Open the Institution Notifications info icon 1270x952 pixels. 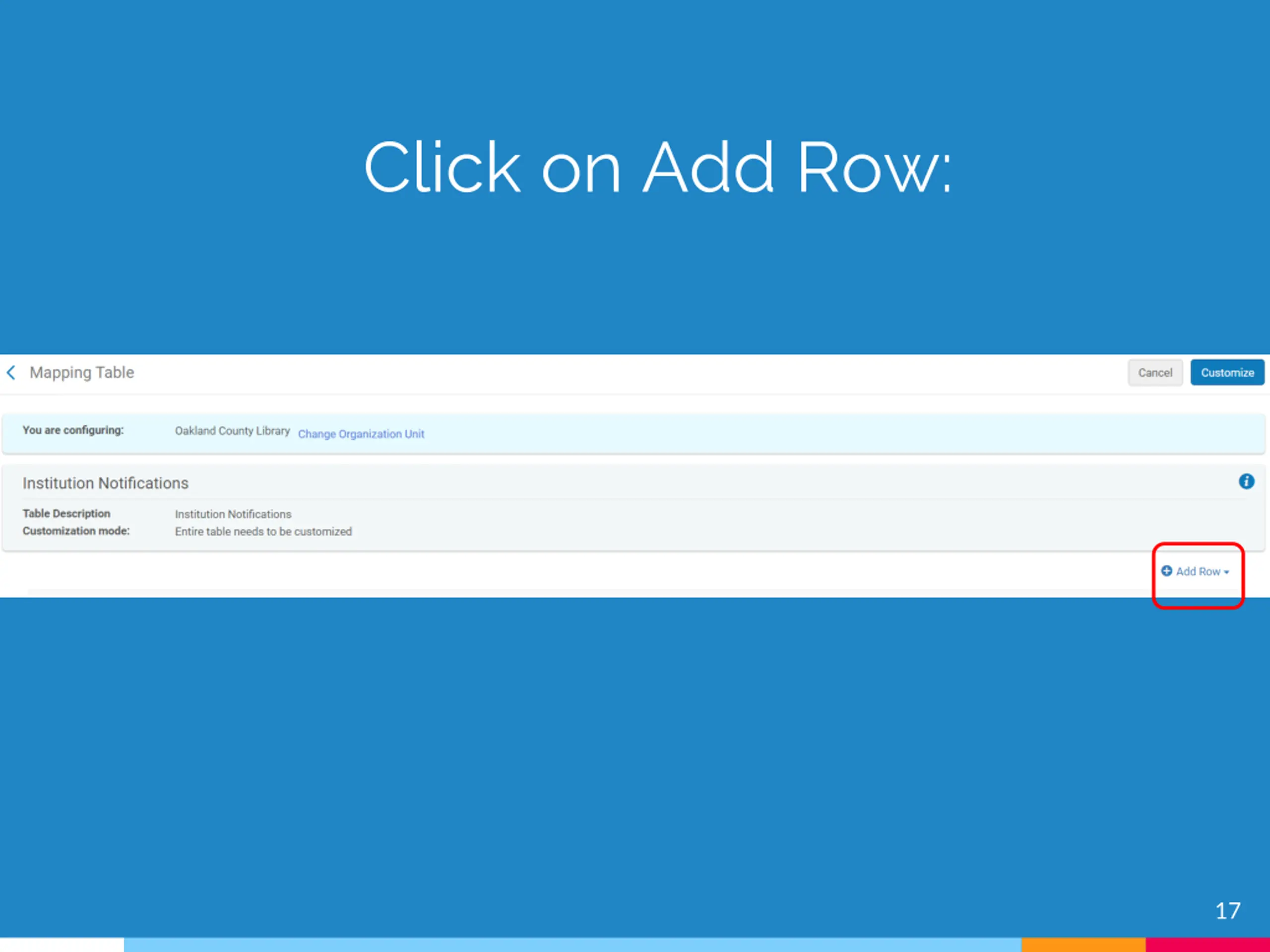[1246, 481]
